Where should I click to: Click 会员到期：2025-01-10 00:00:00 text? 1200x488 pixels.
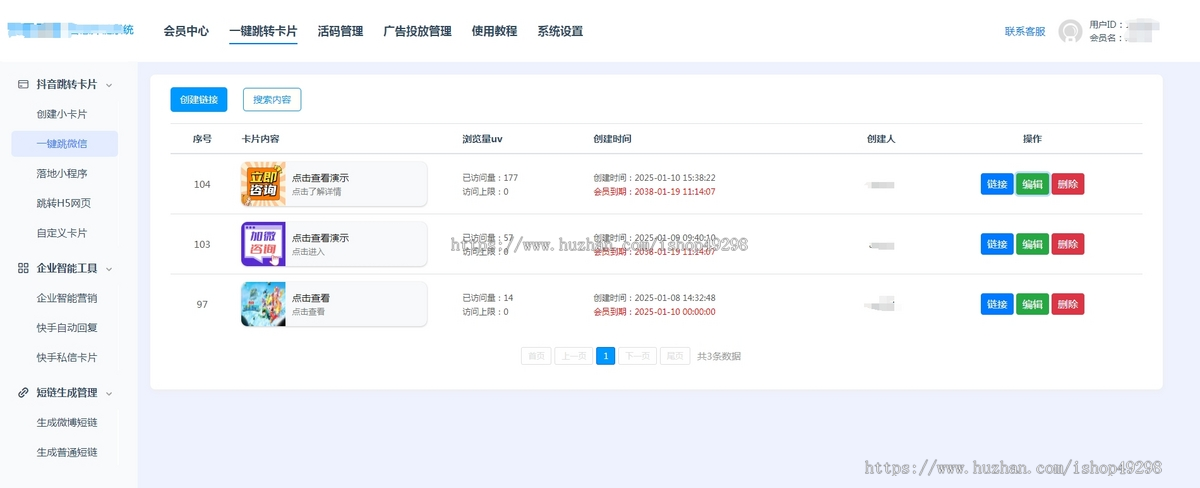pyautogui.click(x=654, y=312)
